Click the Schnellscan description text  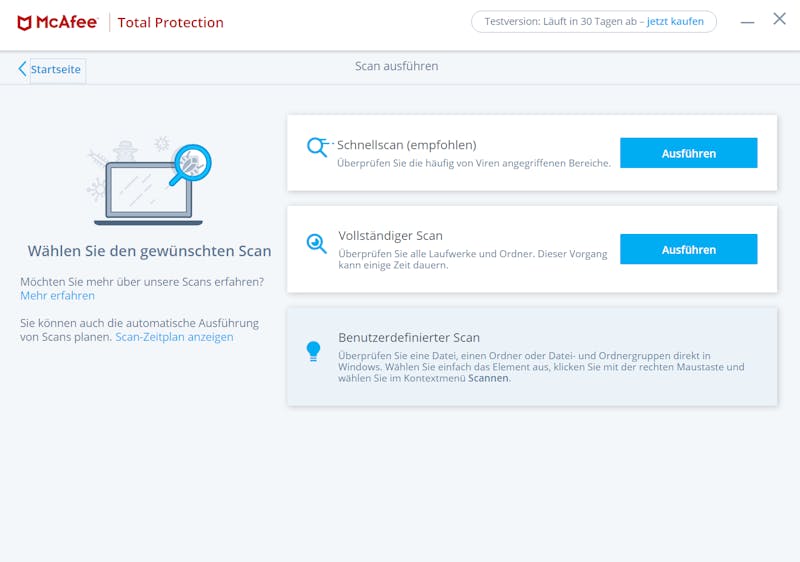click(x=473, y=163)
